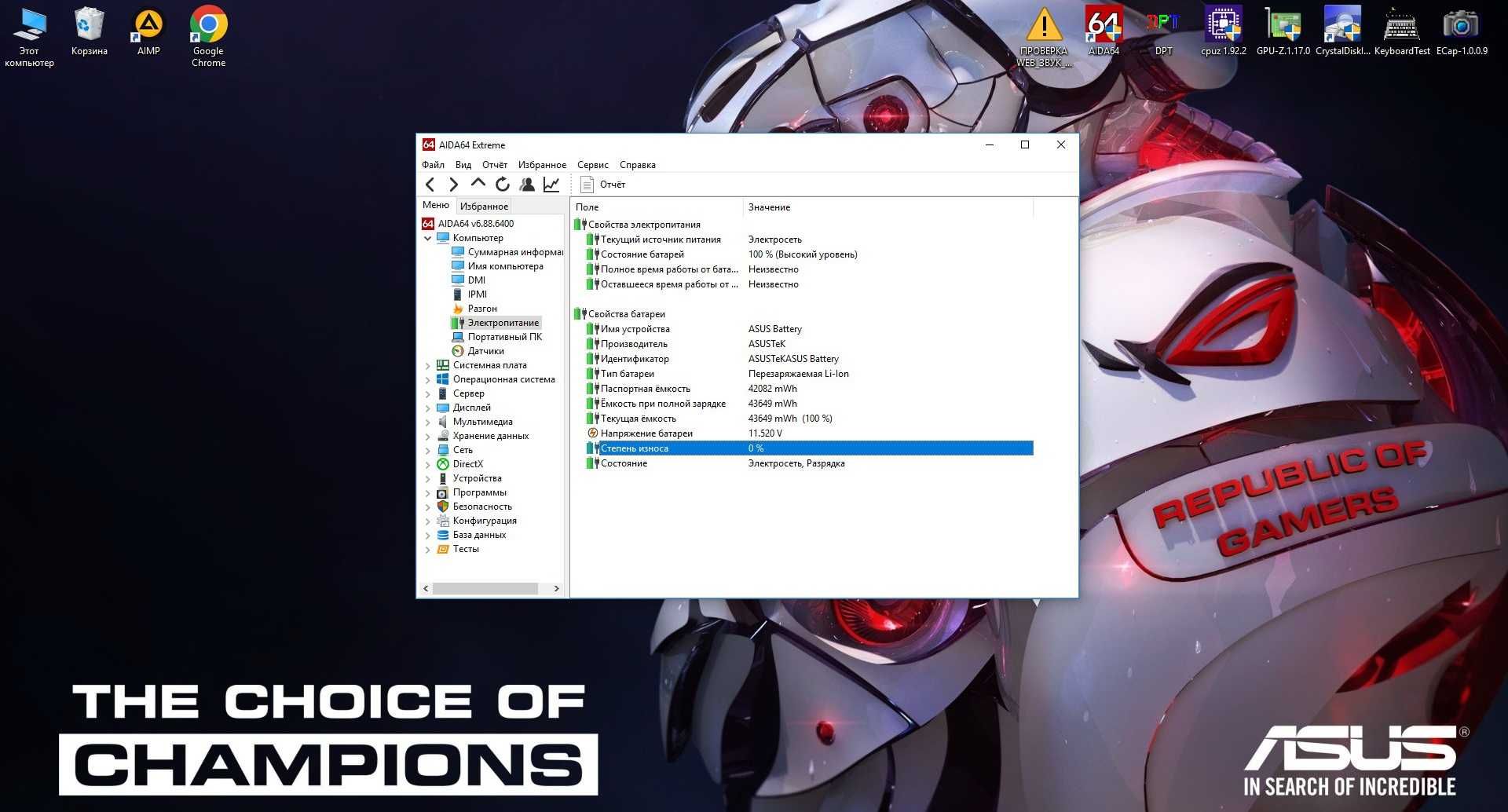1508x812 pixels.
Task: Open GPU-Z.1.17.0 desktop shortcut
Action: (x=1283, y=31)
